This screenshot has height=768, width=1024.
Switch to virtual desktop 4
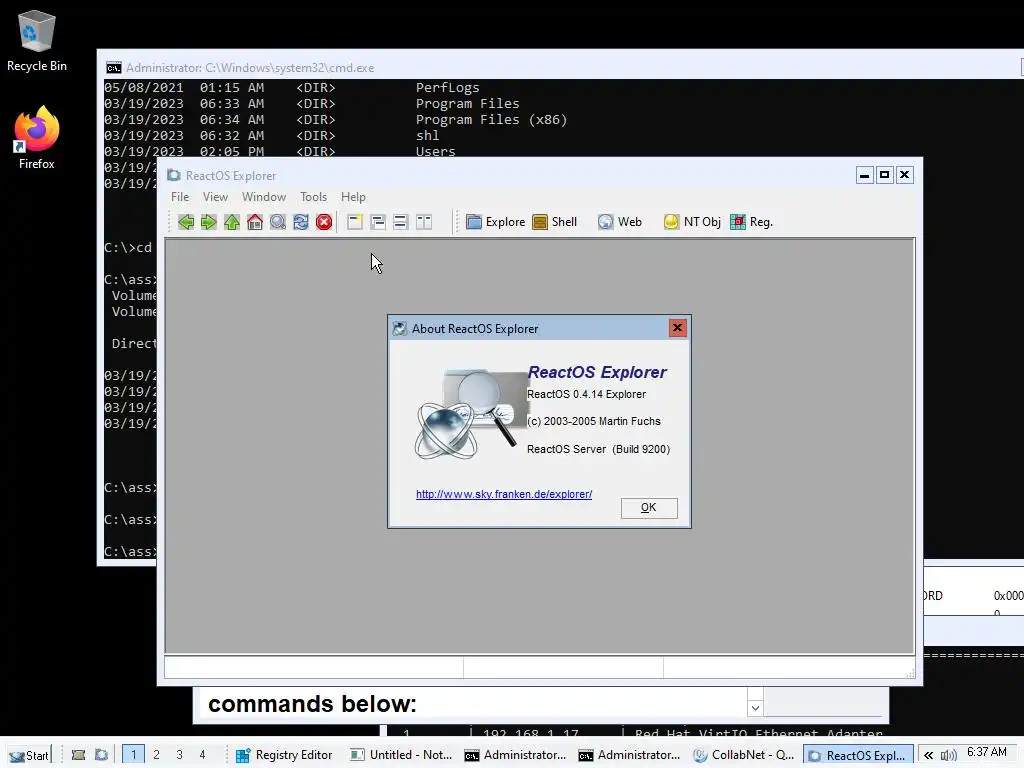(x=202, y=755)
